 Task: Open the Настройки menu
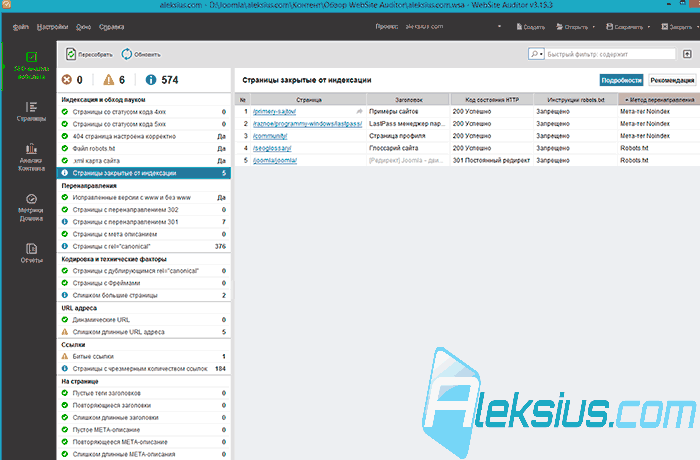52,27
